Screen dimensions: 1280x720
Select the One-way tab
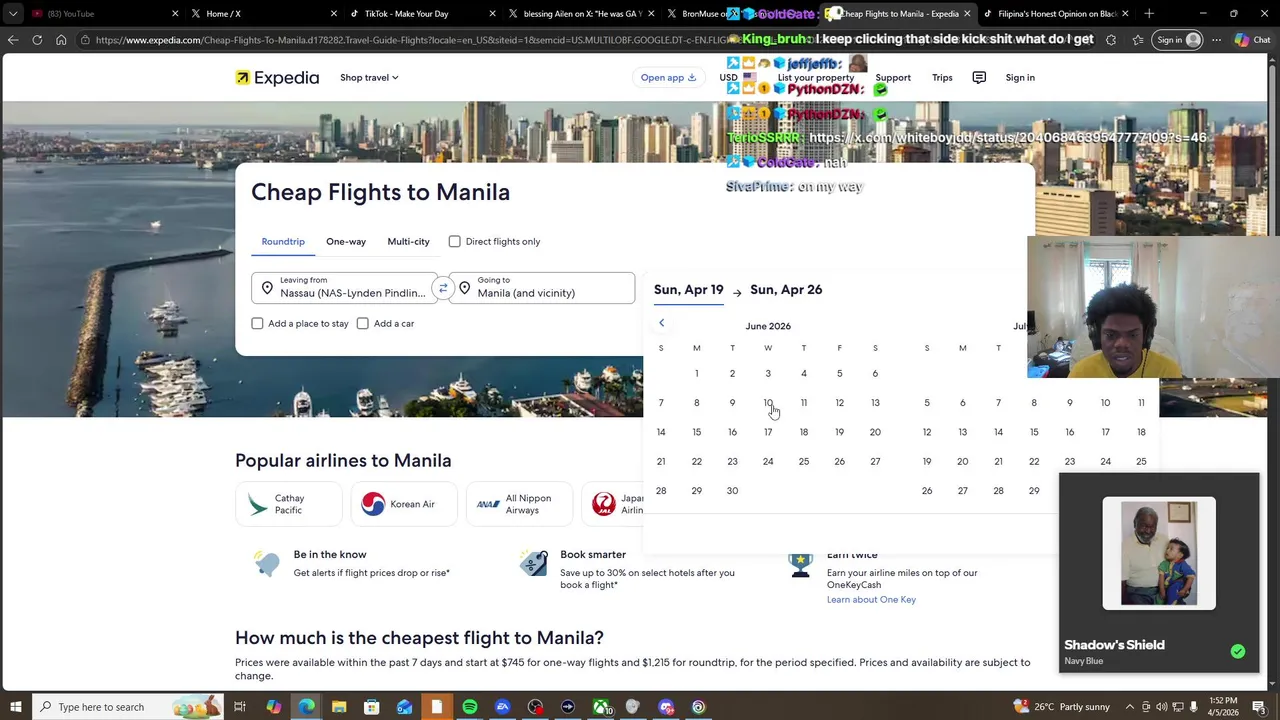tap(346, 241)
